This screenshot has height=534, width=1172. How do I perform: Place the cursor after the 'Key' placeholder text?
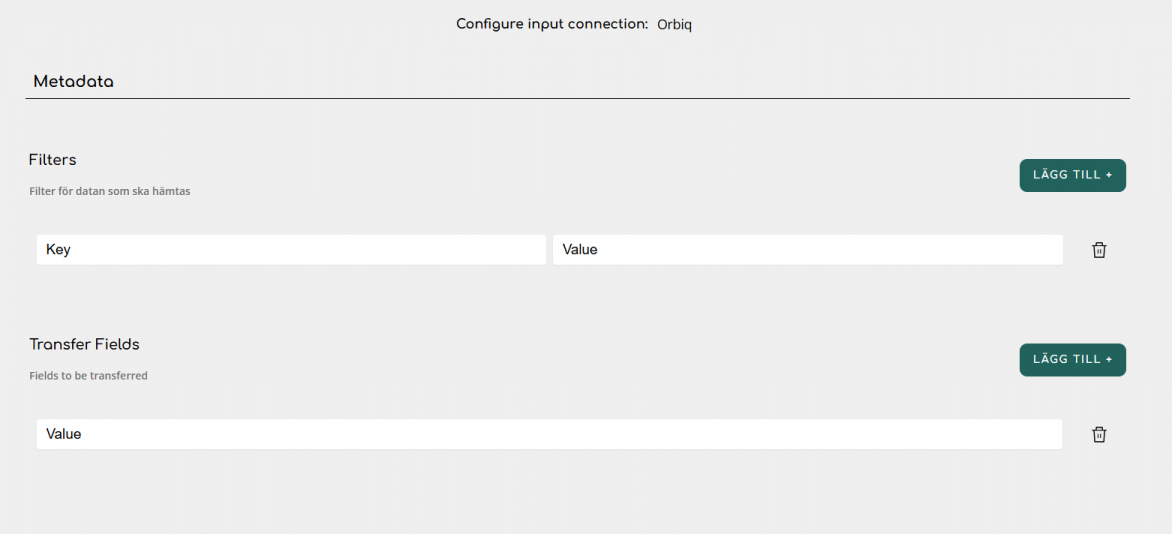click(73, 250)
